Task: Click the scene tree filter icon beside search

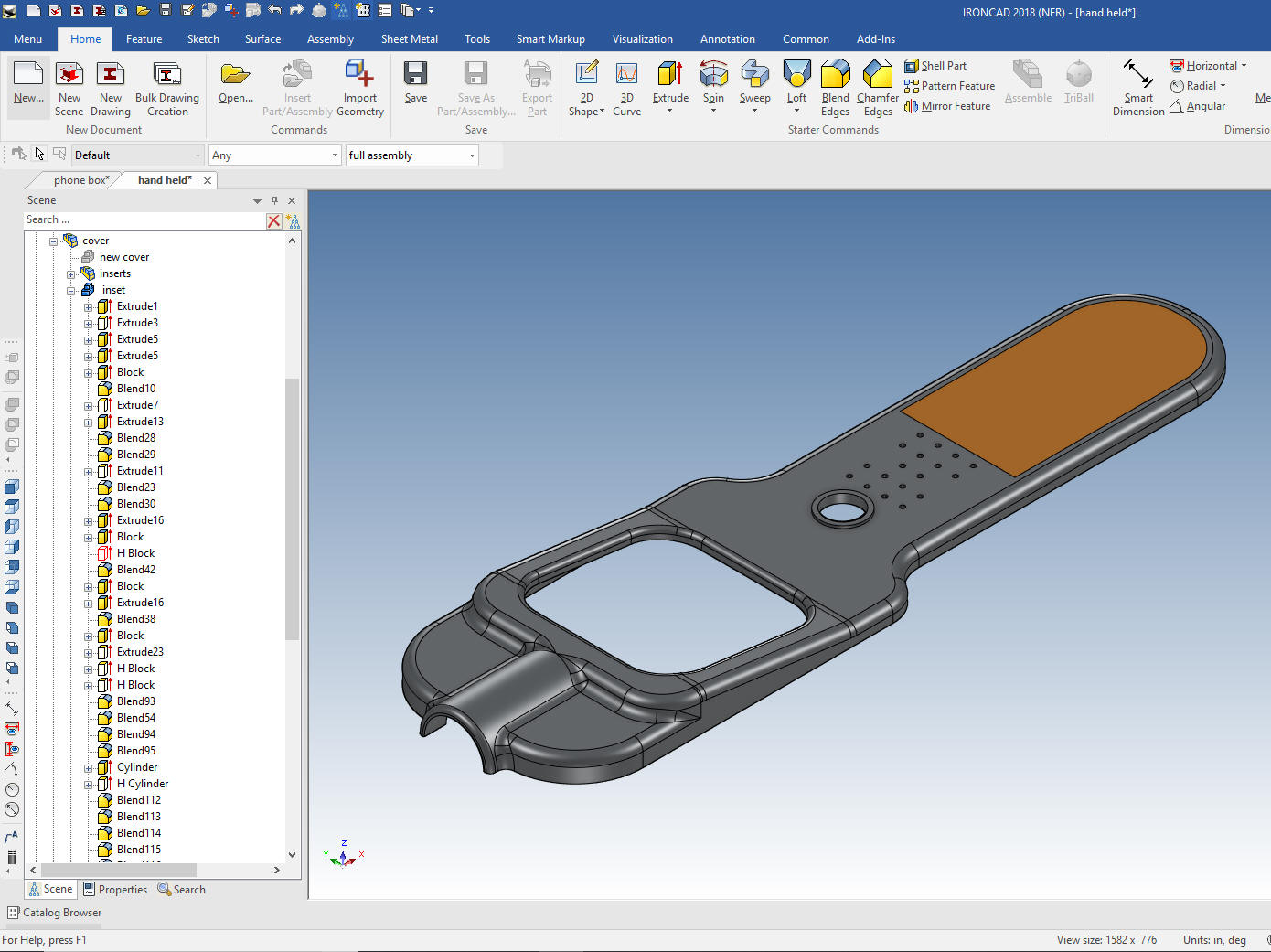Action: (x=293, y=220)
